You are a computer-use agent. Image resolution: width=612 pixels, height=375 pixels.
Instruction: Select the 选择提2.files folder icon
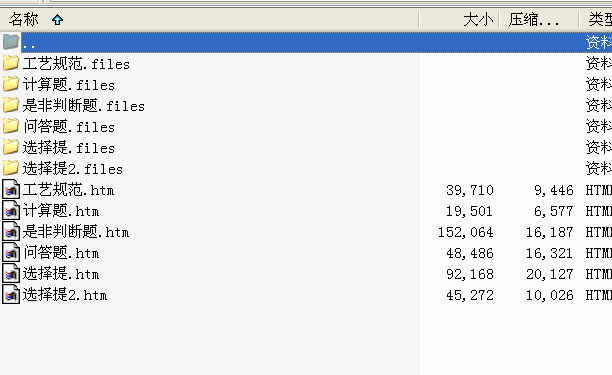tap(11, 168)
